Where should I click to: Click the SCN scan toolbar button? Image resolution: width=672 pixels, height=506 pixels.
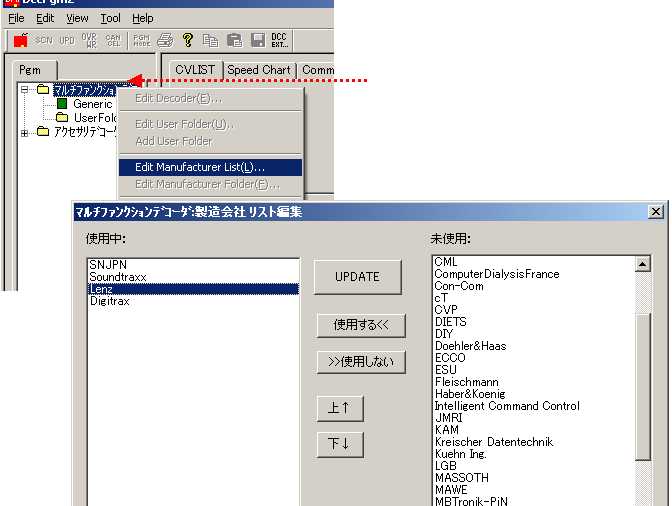pyautogui.click(x=44, y=40)
